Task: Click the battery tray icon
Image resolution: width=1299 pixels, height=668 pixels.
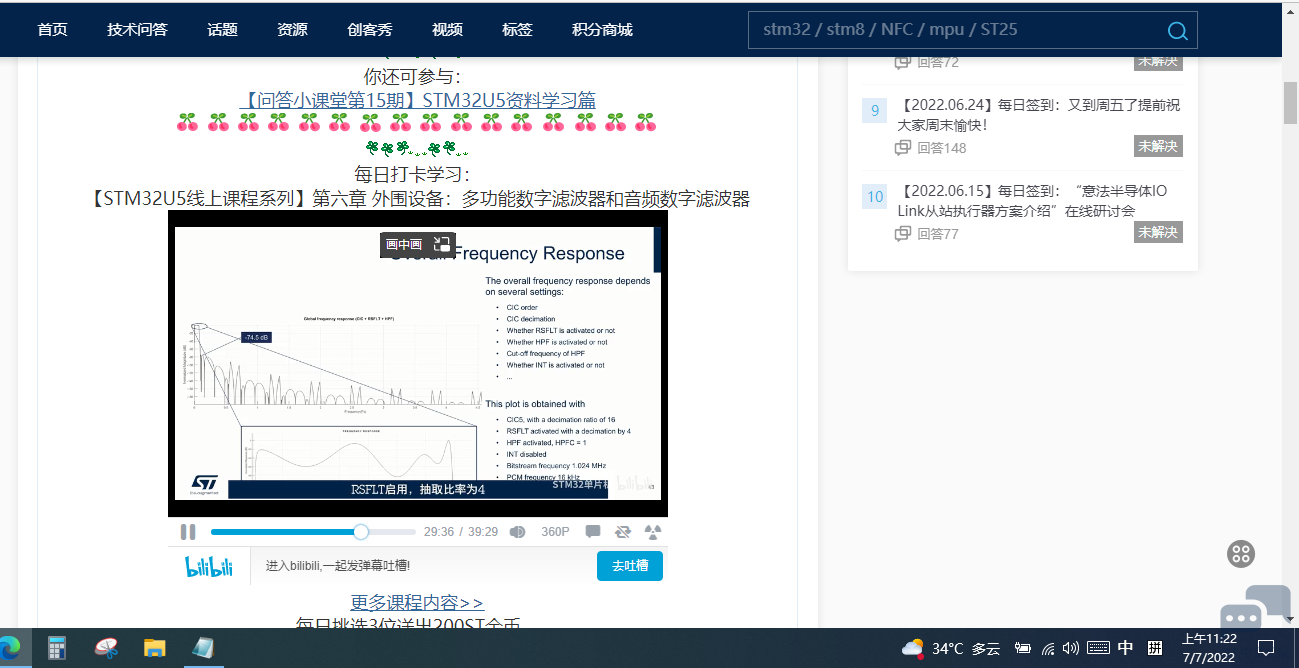Action: 1022,648
